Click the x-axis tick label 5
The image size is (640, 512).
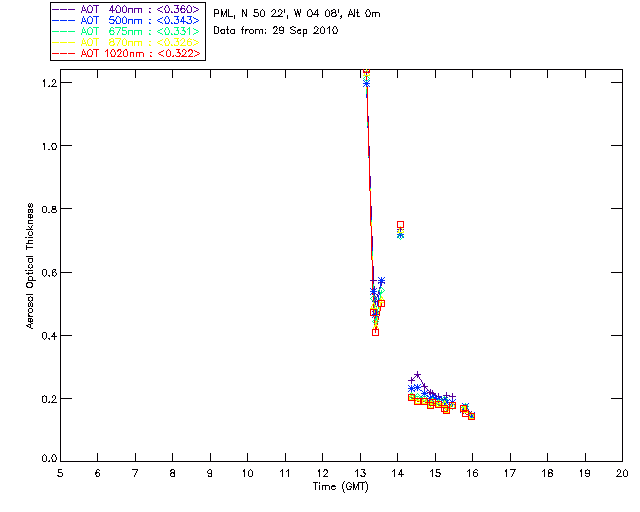60,473
